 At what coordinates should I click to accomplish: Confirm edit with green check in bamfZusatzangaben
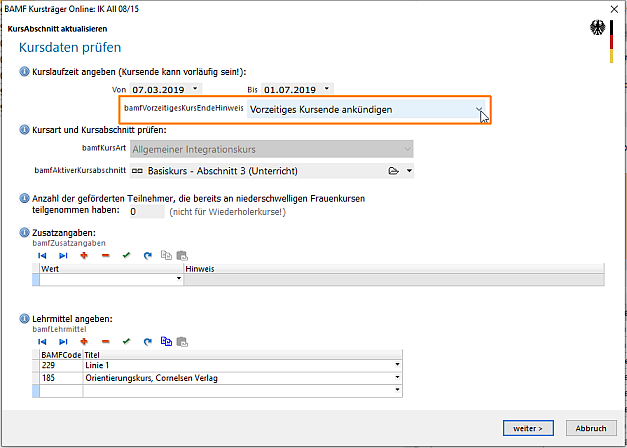127,256
